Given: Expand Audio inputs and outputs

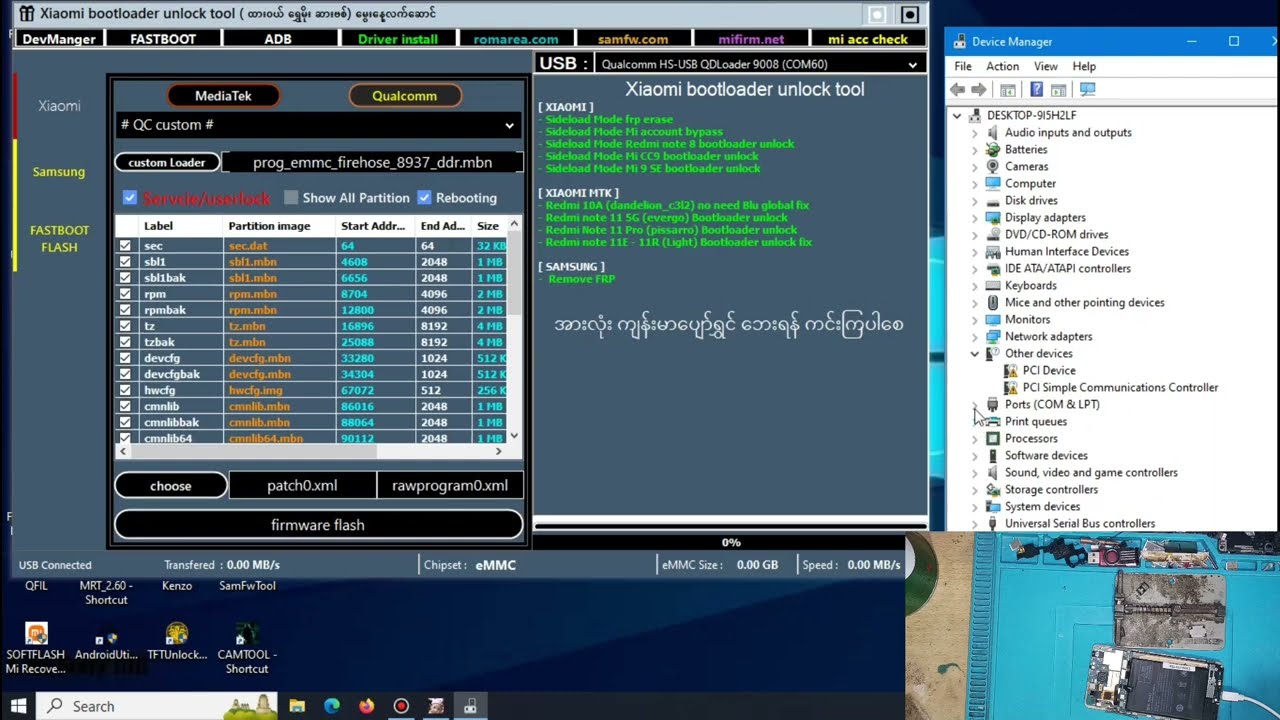Looking at the screenshot, I should [x=975, y=132].
